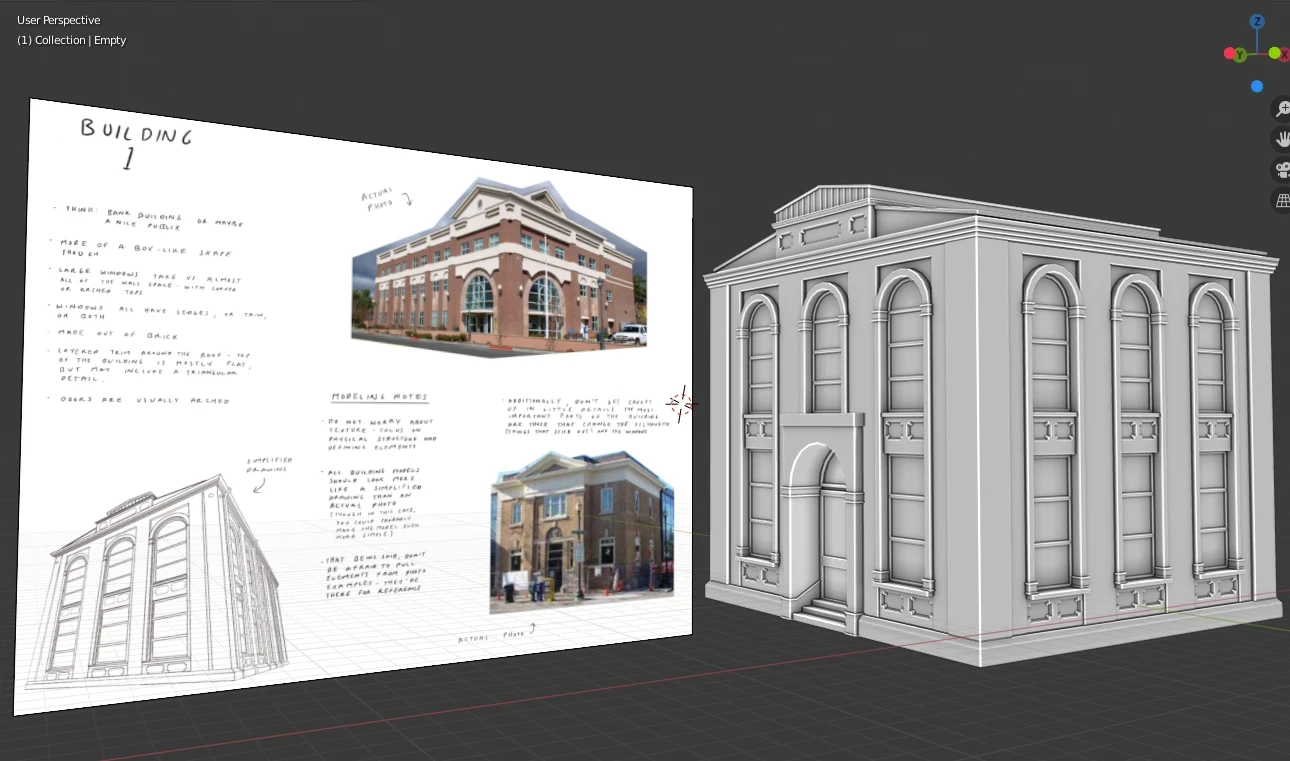Toggle perspective/orthographic with the grid icon
The height and width of the screenshot is (761, 1290).
1281,200
